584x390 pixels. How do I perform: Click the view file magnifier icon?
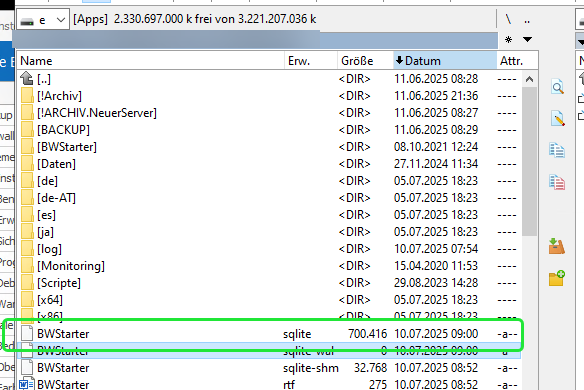(x=557, y=87)
